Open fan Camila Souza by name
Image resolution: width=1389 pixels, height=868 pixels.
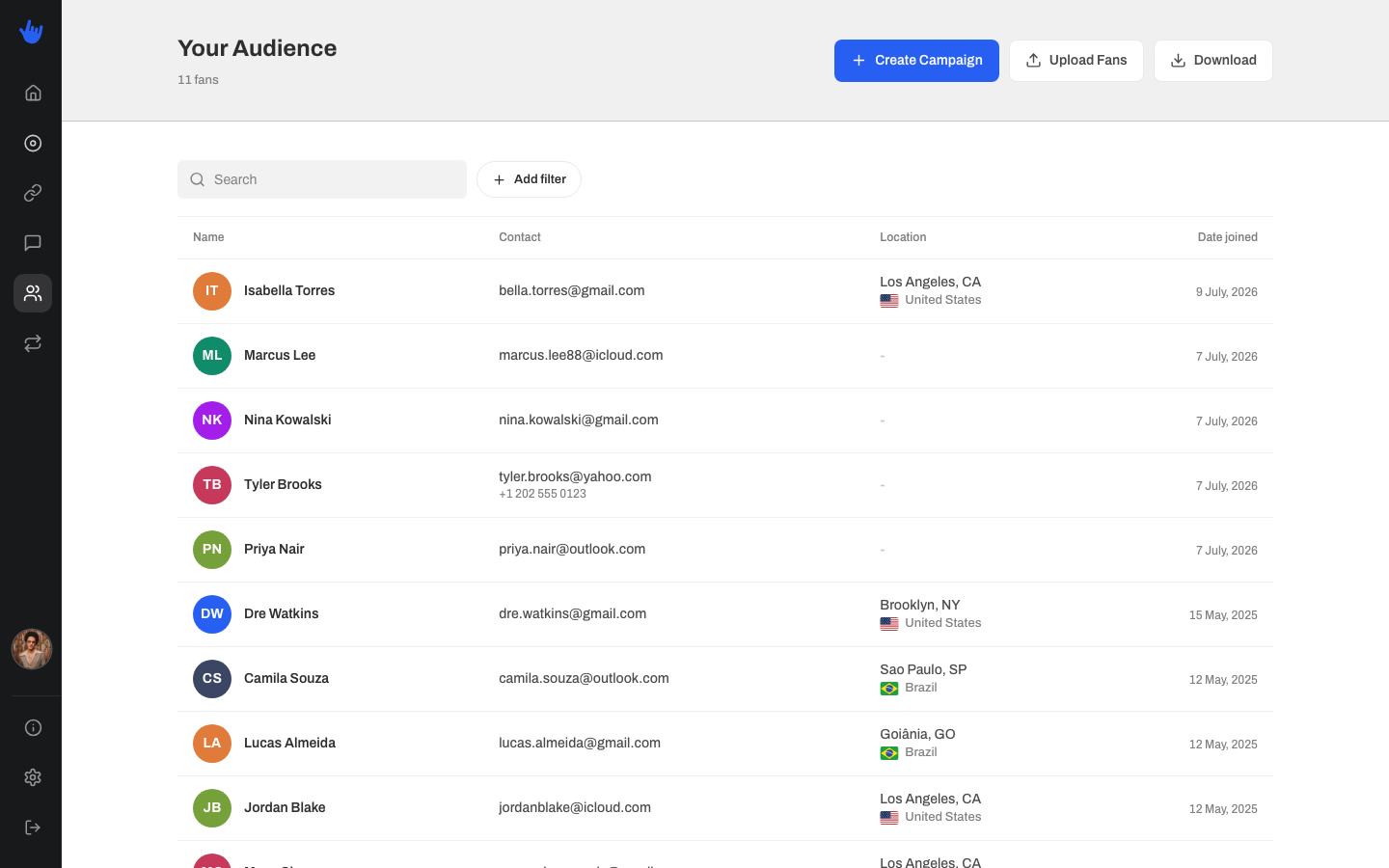286,679
